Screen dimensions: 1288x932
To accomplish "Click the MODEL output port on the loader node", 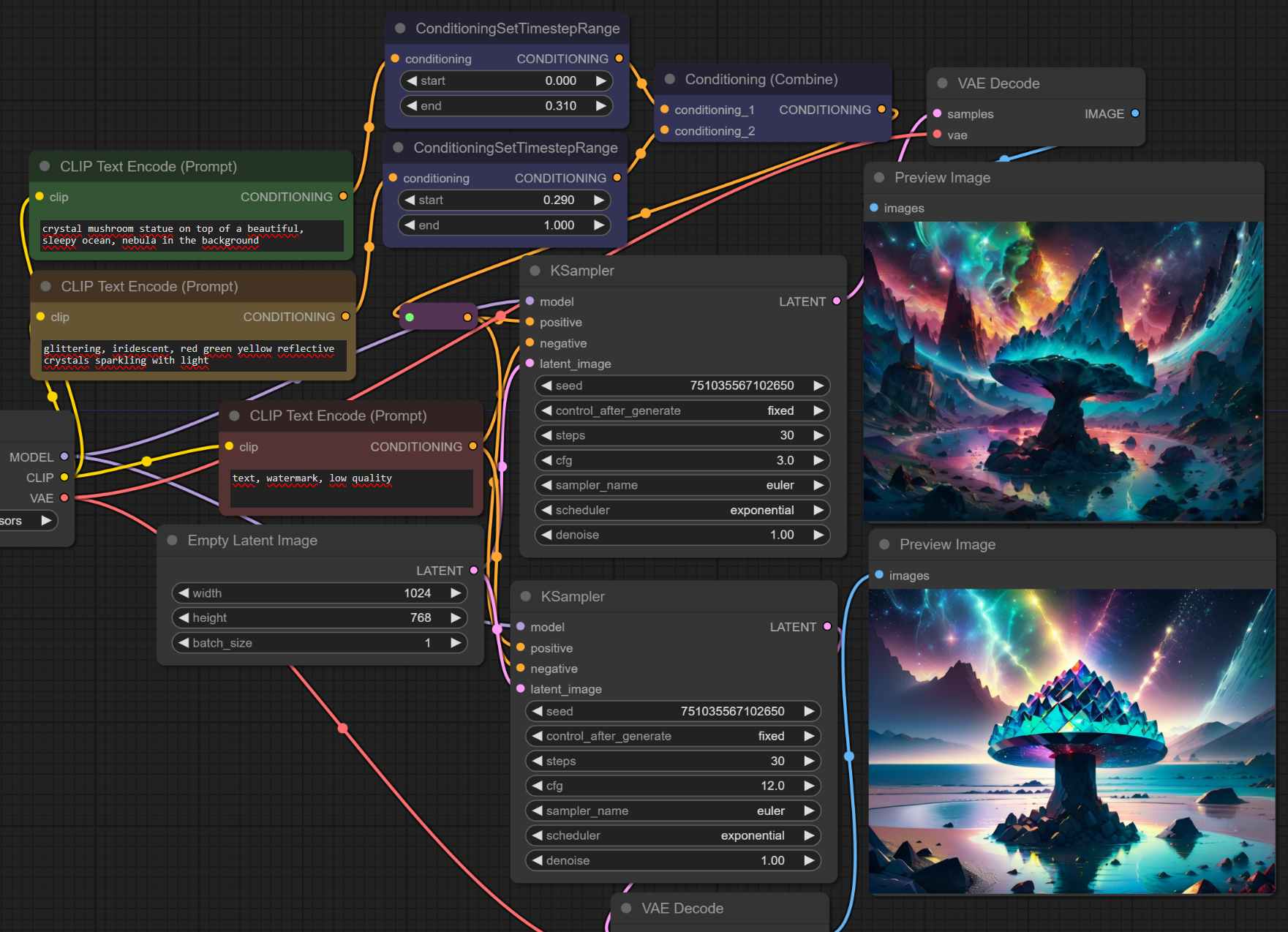I will (x=64, y=456).
